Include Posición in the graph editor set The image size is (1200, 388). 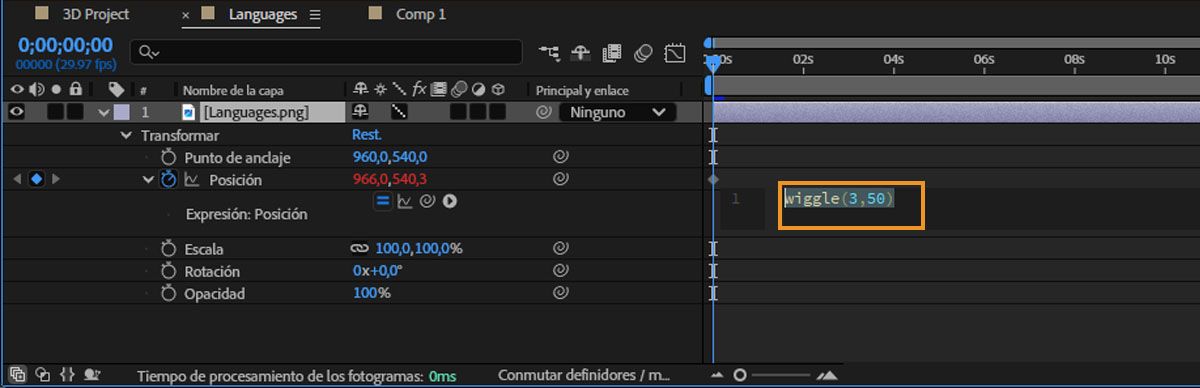click(x=192, y=180)
